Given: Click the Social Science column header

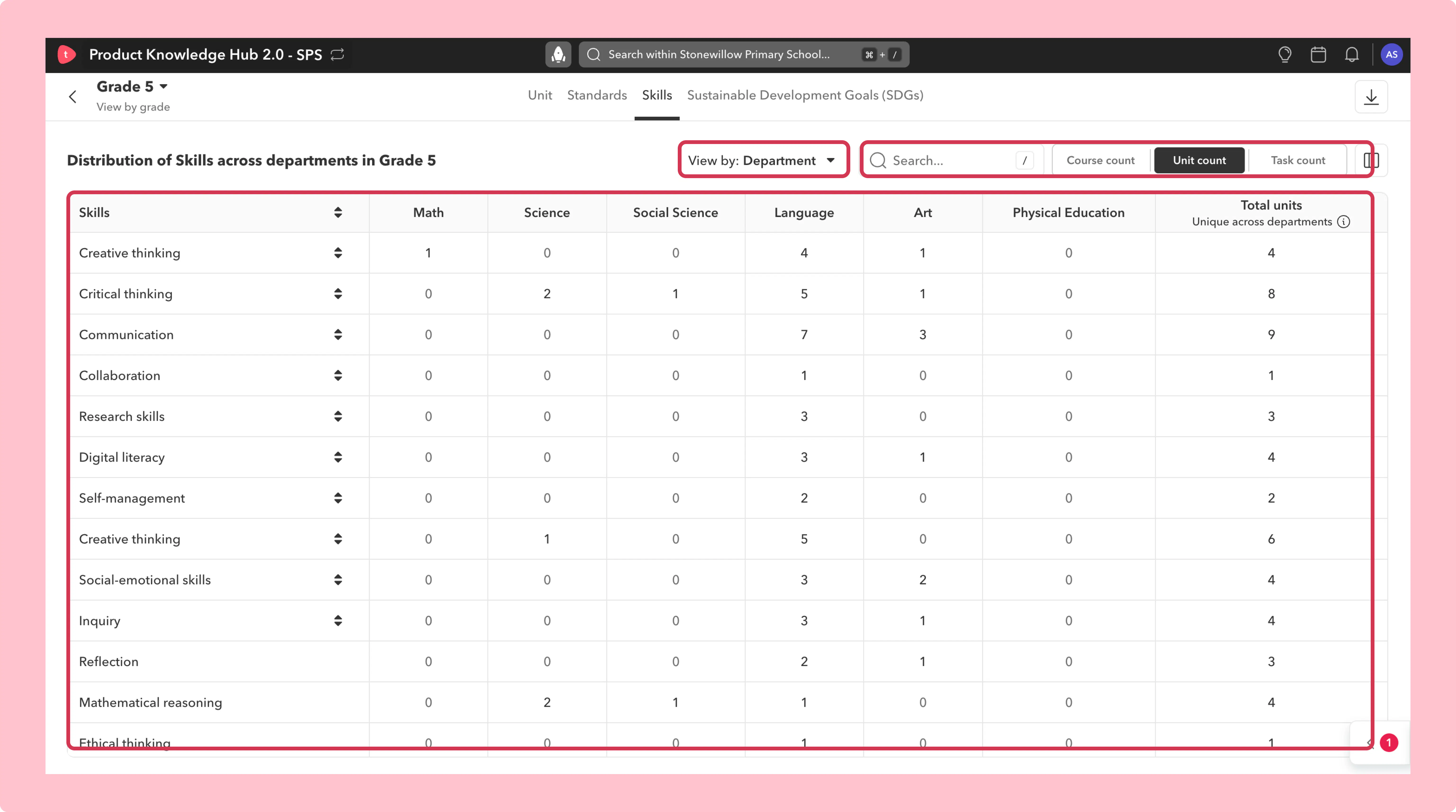Looking at the screenshot, I should pyautogui.click(x=675, y=212).
